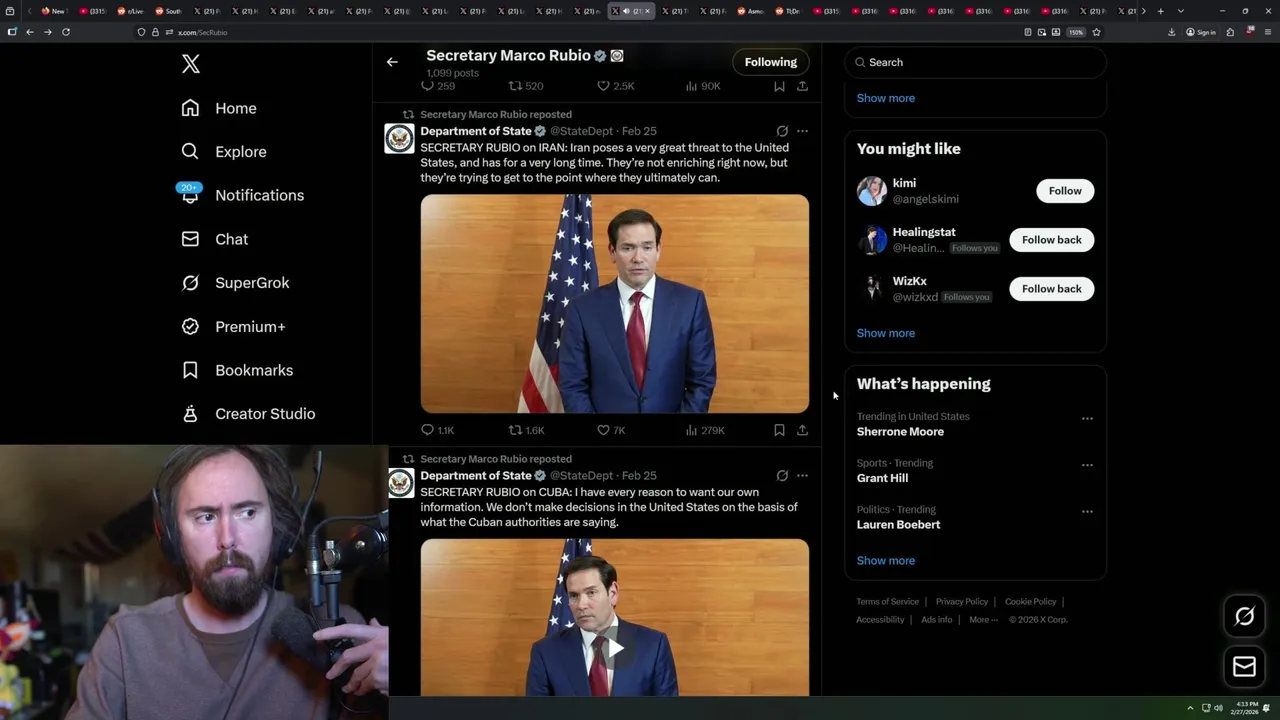Expand the More footer menu
This screenshot has width=1280, height=720.
pyautogui.click(x=983, y=620)
